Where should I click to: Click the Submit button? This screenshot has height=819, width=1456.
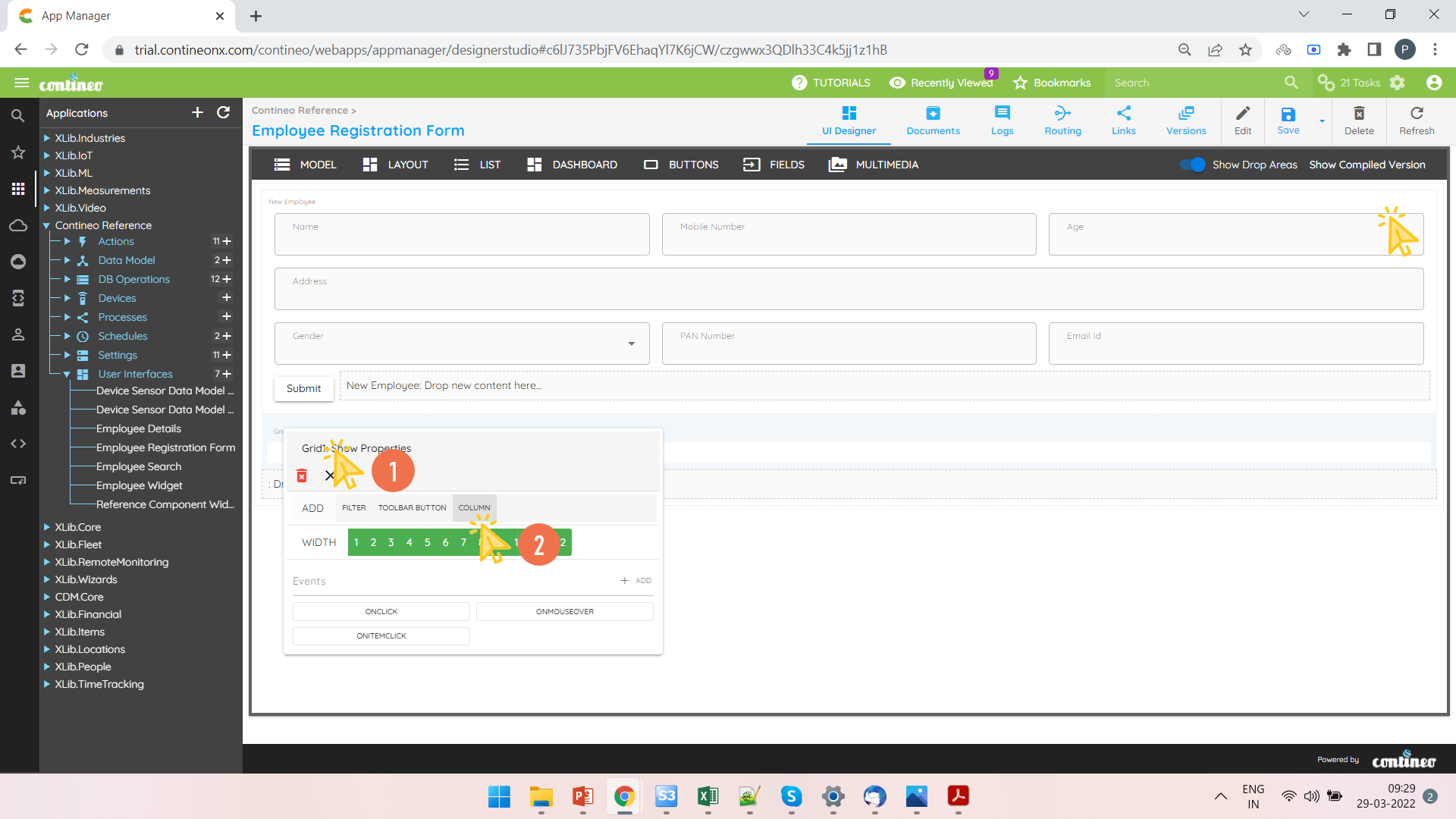click(303, 388)
